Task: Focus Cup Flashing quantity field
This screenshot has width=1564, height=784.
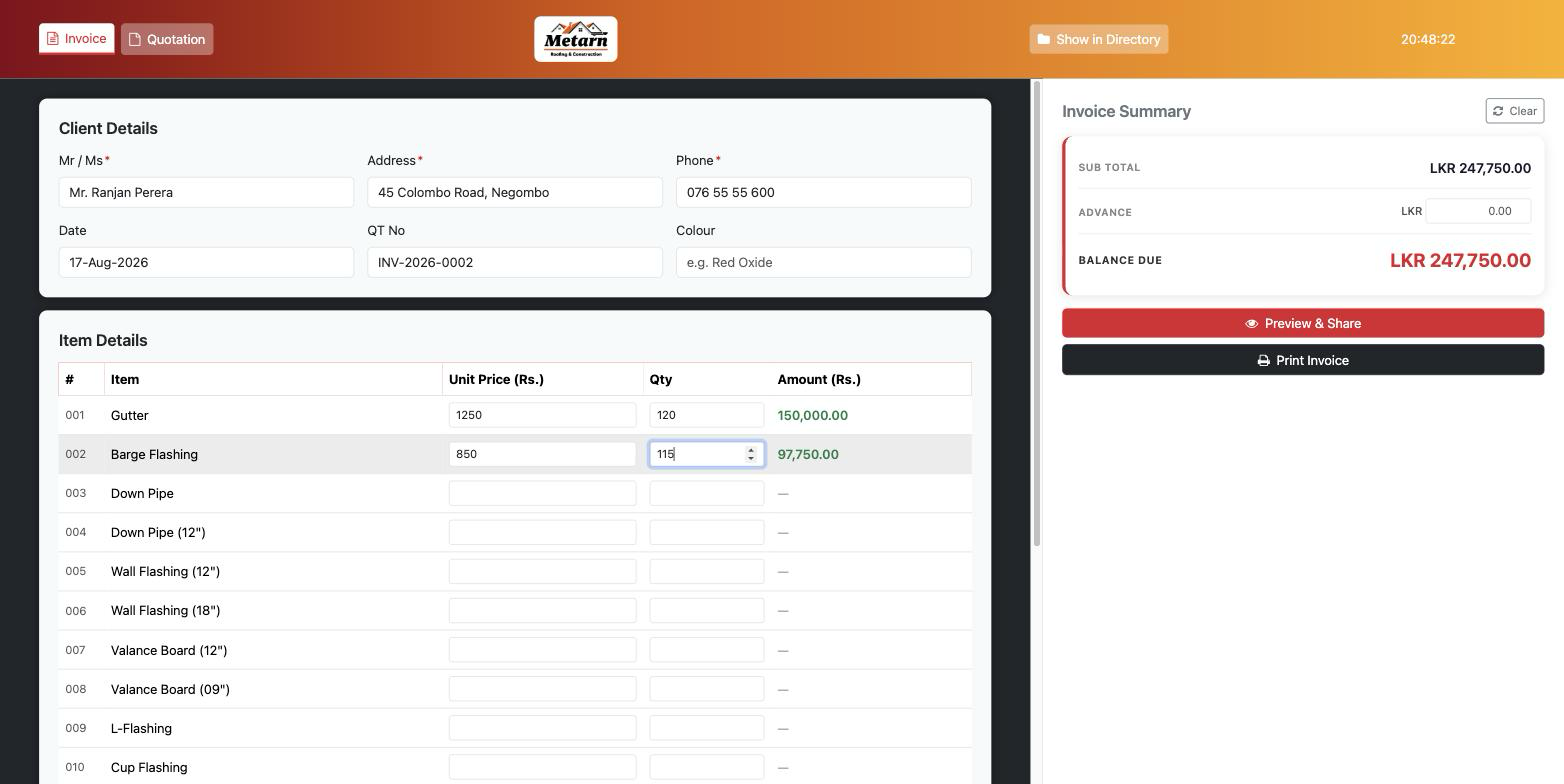Action: (x=706, y=767)
